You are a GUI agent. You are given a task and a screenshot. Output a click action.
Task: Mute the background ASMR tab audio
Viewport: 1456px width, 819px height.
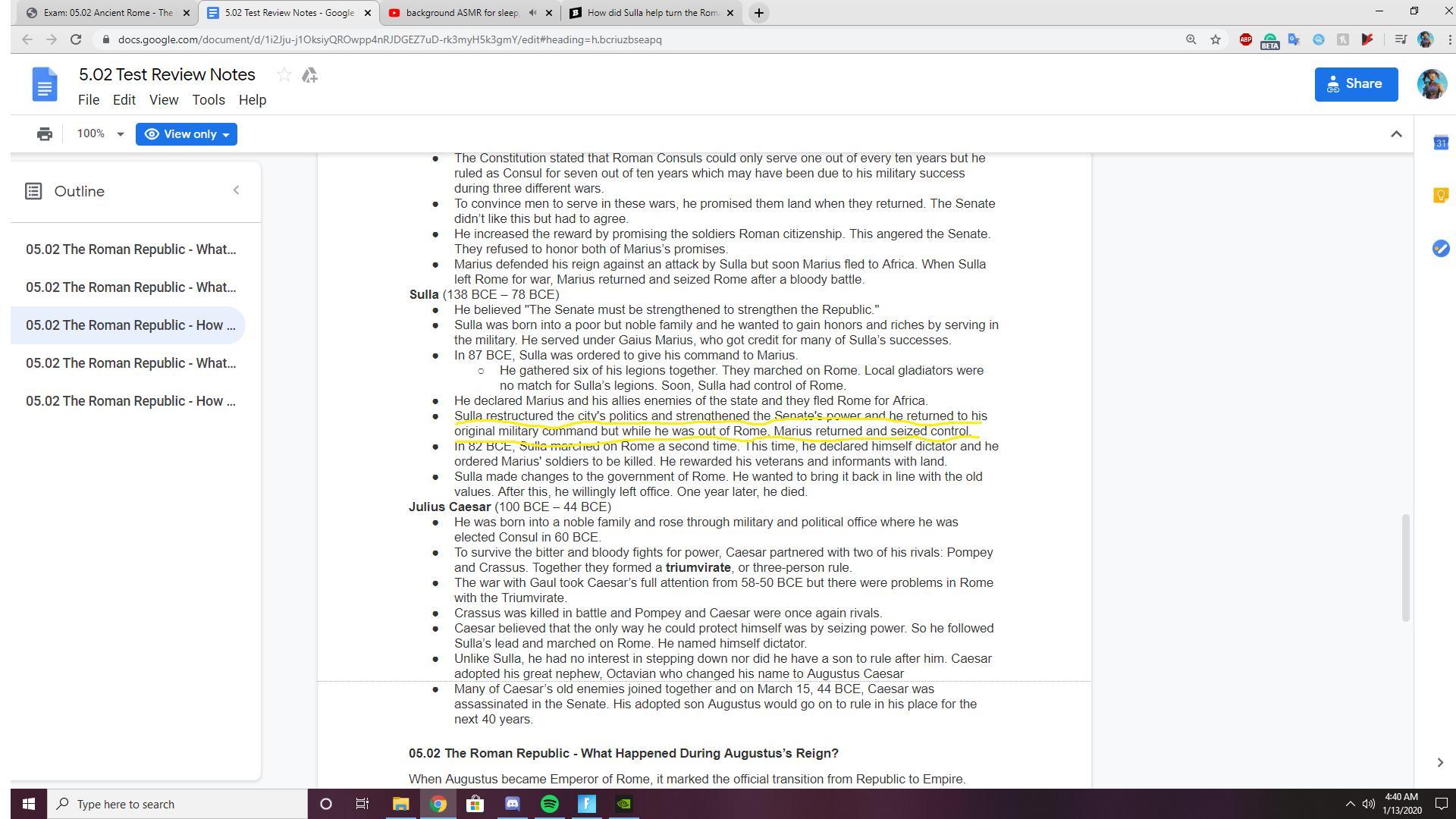tap(532, 13)
